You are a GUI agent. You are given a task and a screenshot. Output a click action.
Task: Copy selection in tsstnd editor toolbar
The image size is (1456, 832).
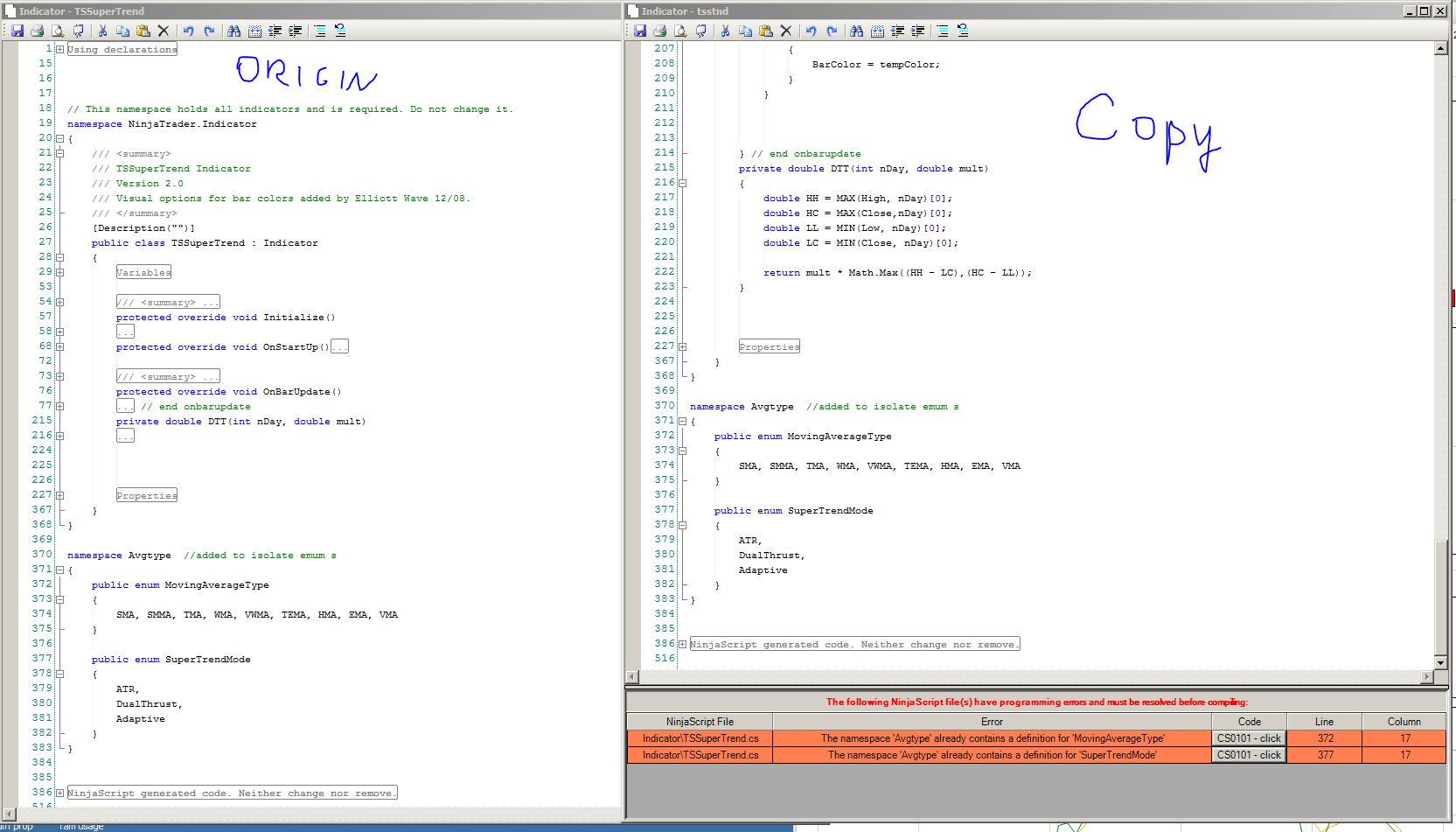(x=746, y=31)
